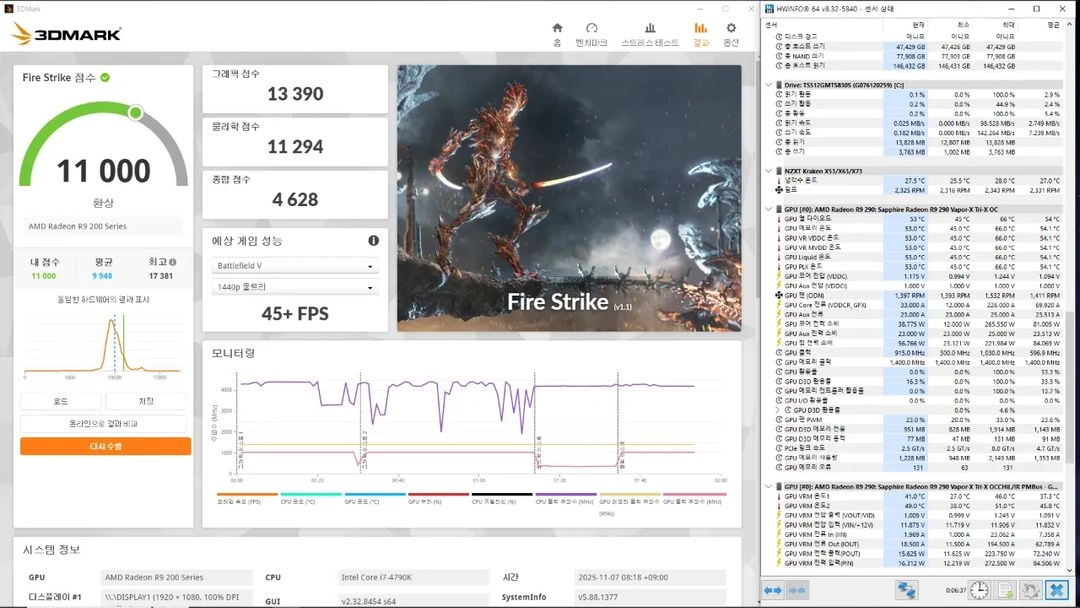Click the 3DMark title bar app icon
Viewport: 1080px width, 608px height.
(8, 8)
